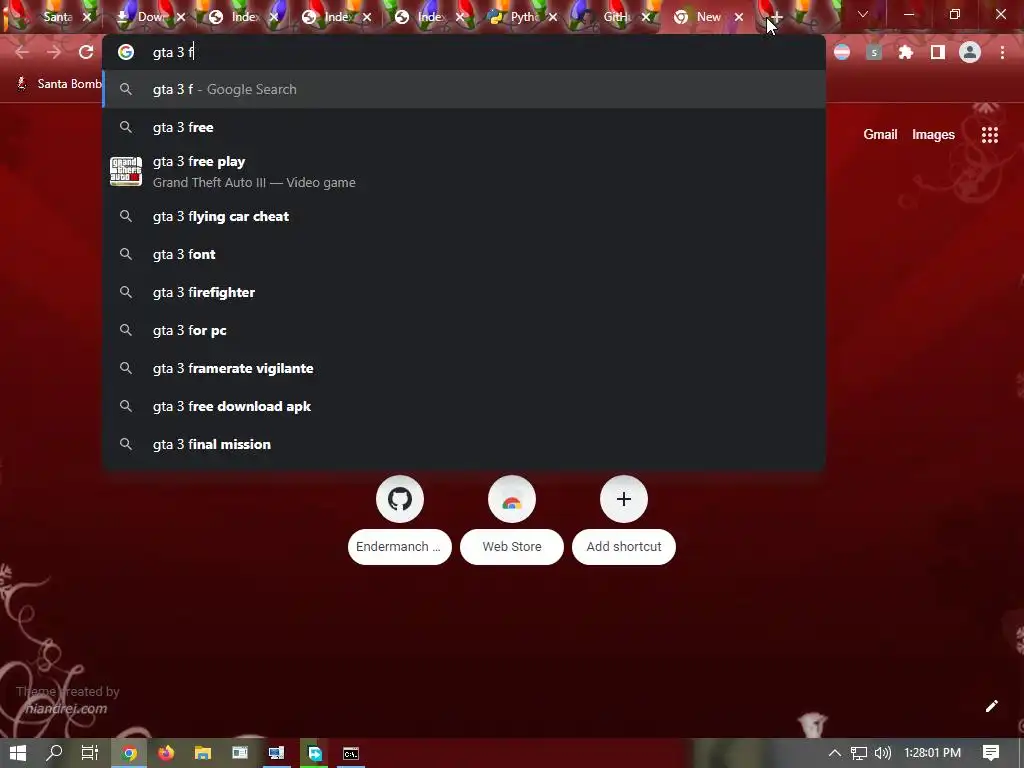Click the striped flag extension icon

pos(842,52)
